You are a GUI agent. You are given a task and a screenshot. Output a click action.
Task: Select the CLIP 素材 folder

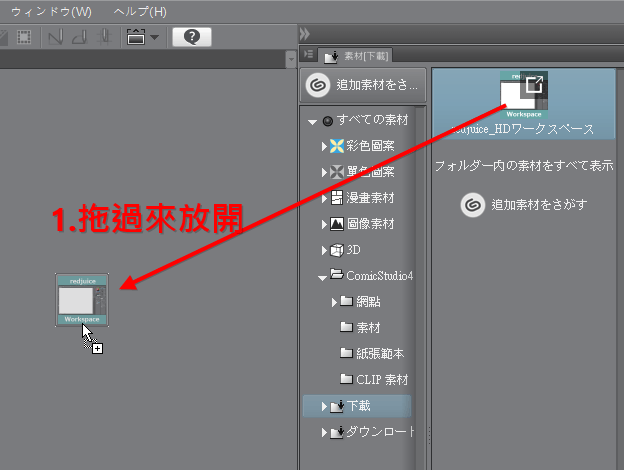(x=381, y=380)
